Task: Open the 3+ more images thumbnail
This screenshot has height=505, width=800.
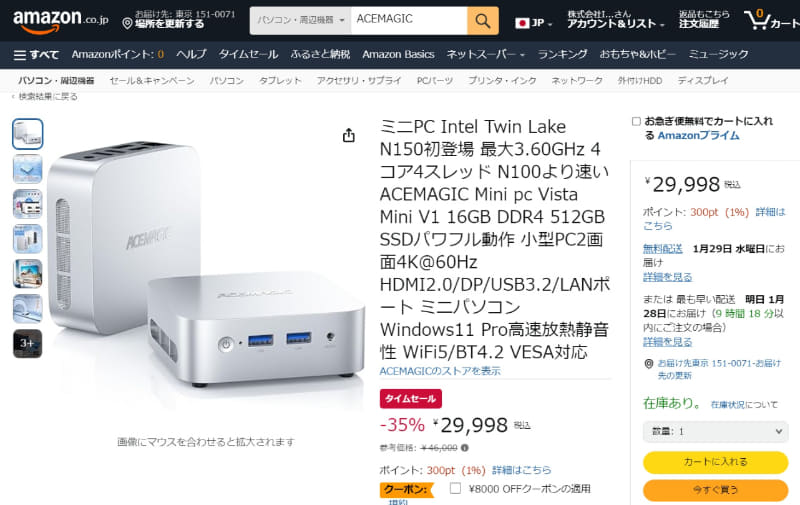Action: pyautogui.click(x=28, y=344)
